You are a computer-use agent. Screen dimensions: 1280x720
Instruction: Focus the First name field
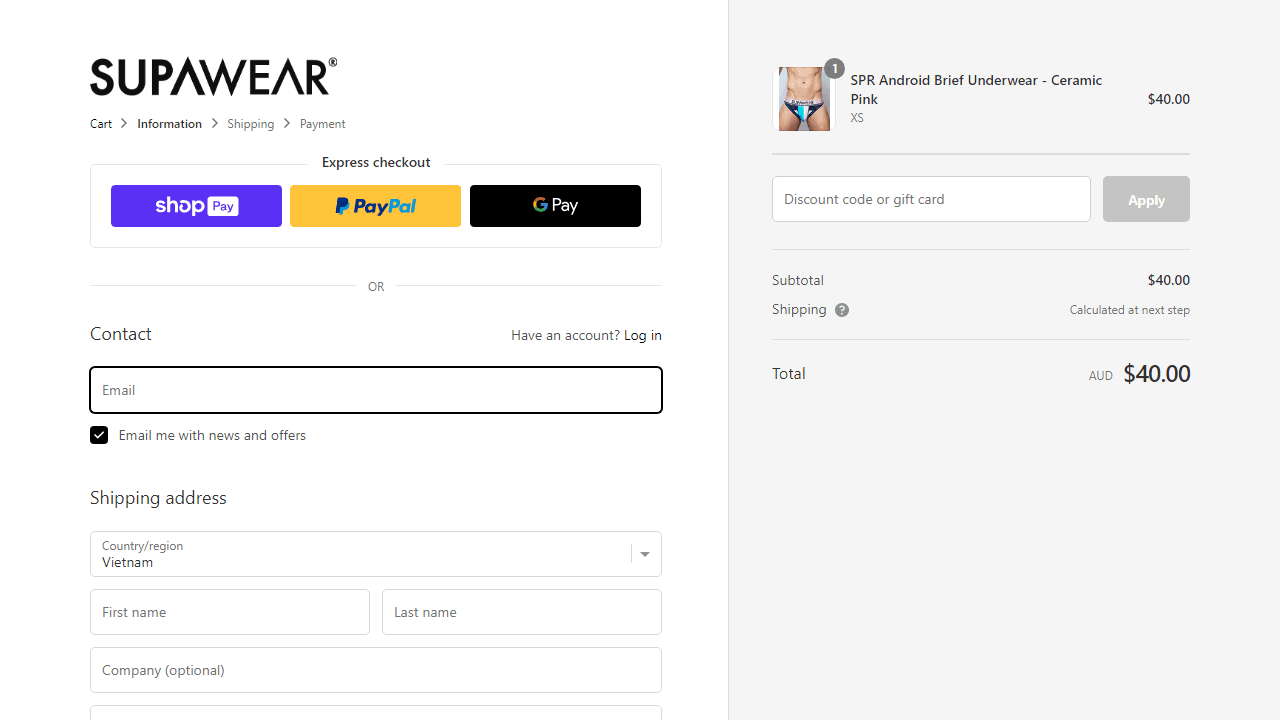230,612
